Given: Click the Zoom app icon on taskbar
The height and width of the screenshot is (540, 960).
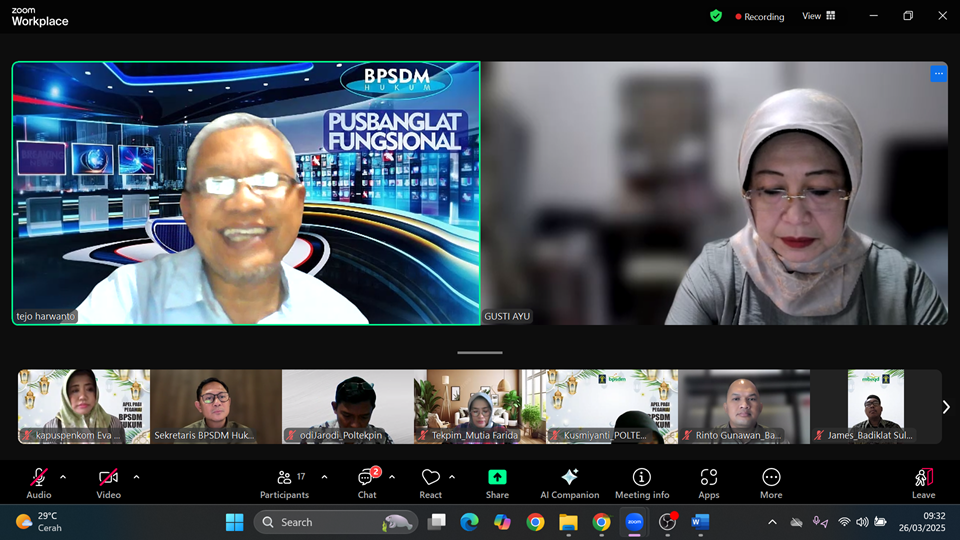Looking at the screenshot, I should 634,522.
